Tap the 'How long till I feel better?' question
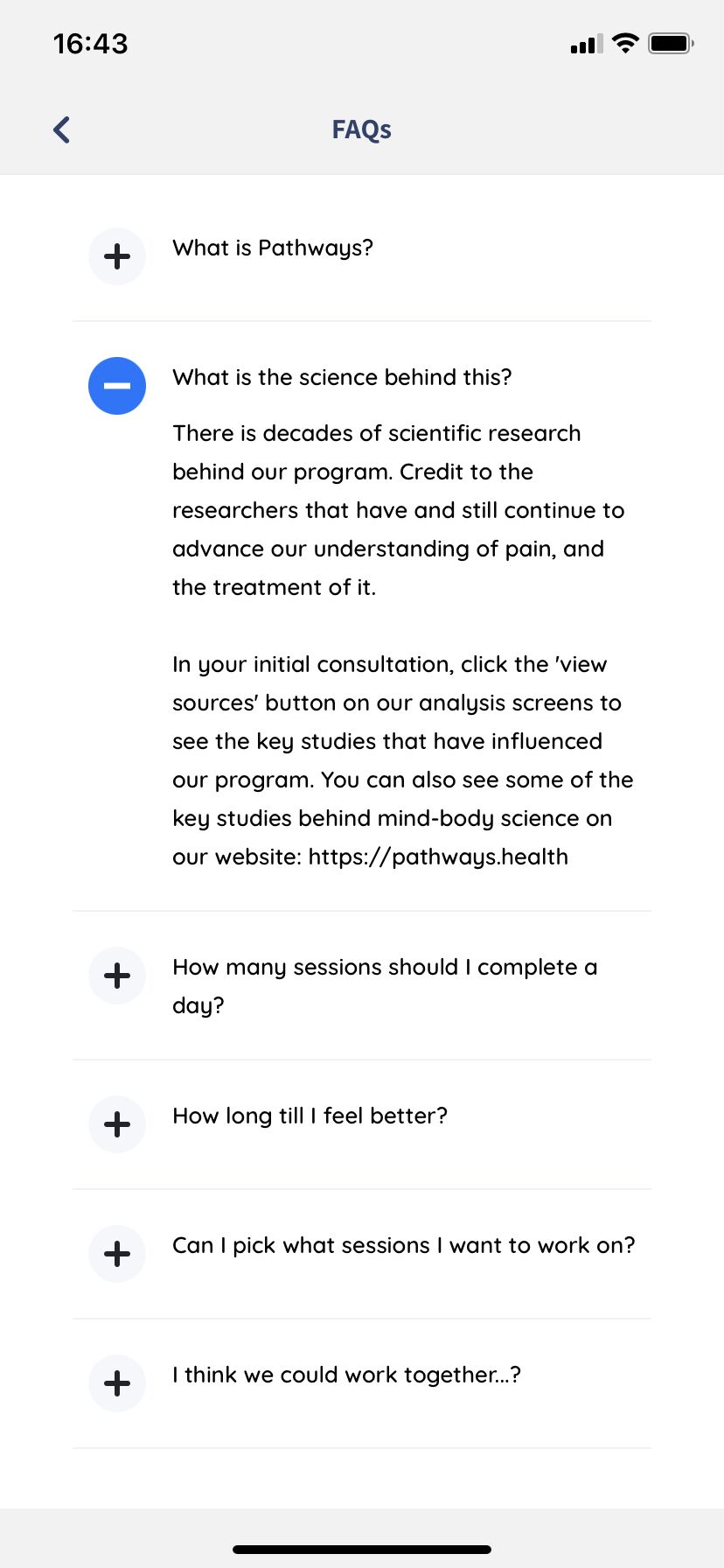This screenshot has width=724, height=1568. [x=310, y=1116]
